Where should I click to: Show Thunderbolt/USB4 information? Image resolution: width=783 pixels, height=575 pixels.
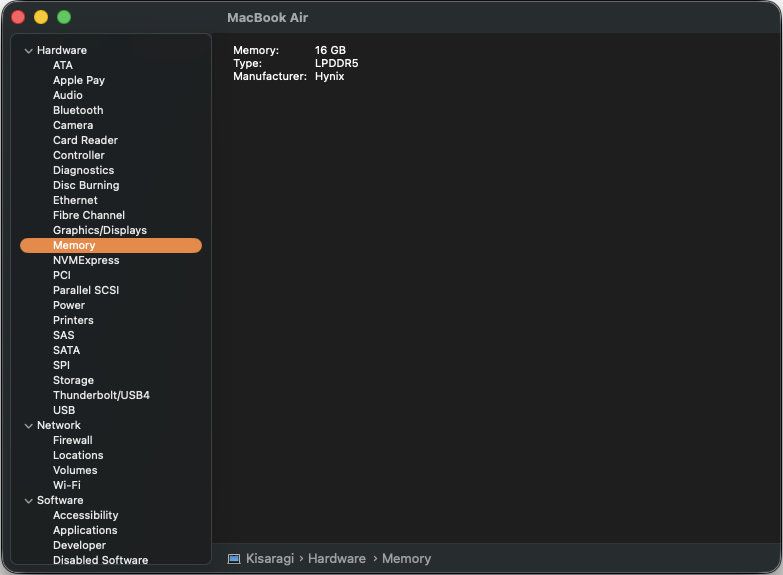click(x=101, y=395)
